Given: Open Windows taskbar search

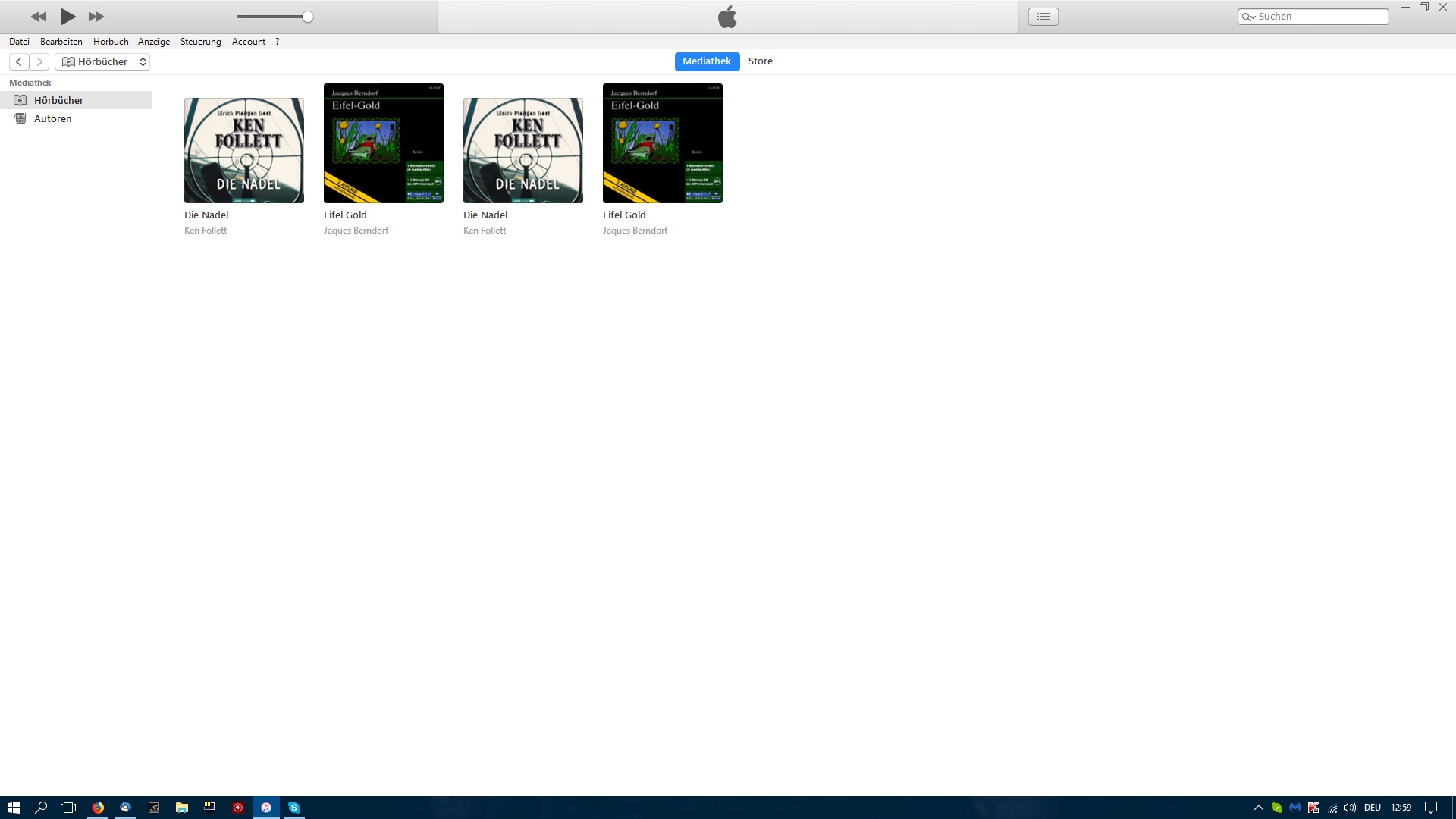Looking at the screenshot, I should point(41,808).
